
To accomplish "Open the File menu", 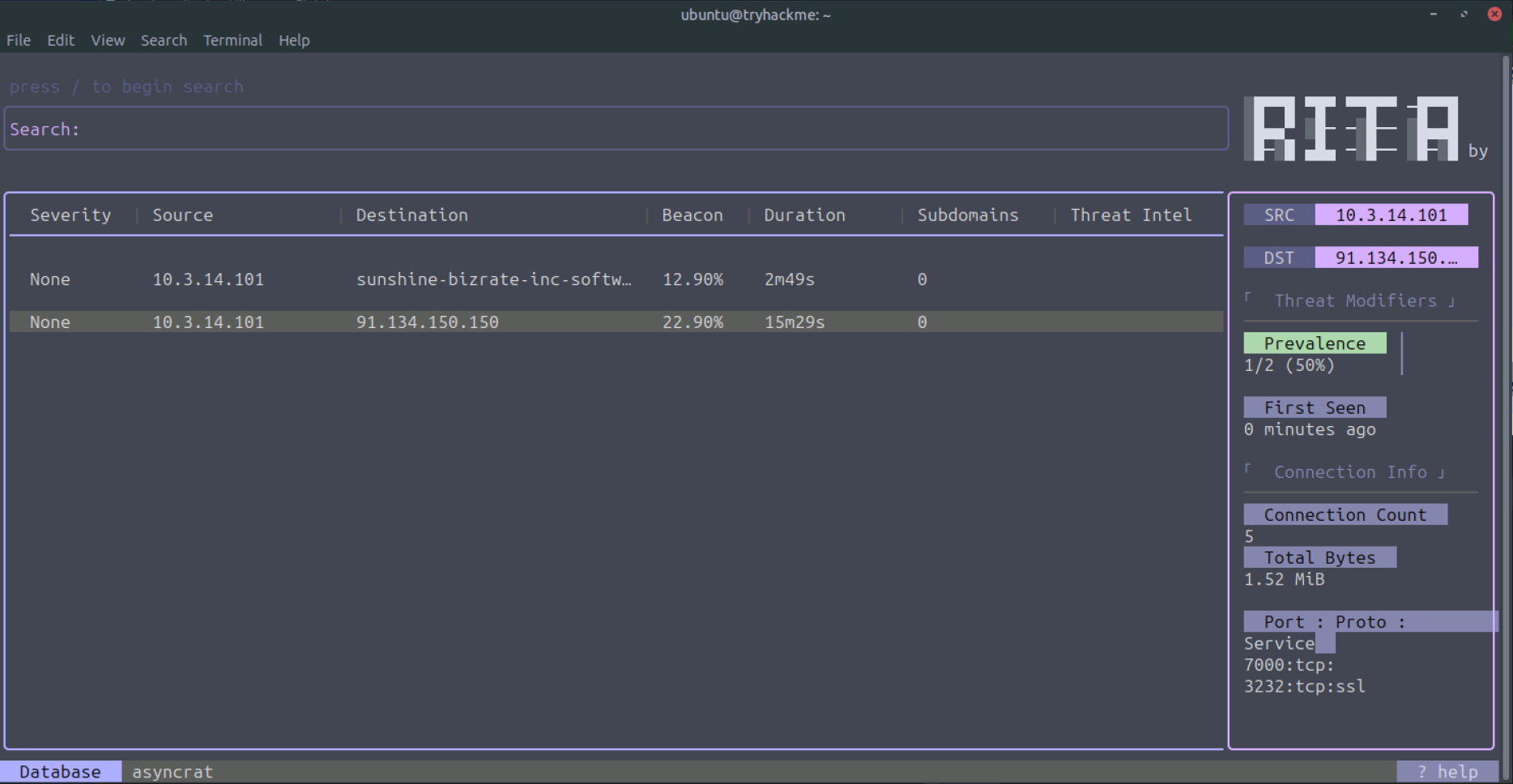I will [19, 40].
